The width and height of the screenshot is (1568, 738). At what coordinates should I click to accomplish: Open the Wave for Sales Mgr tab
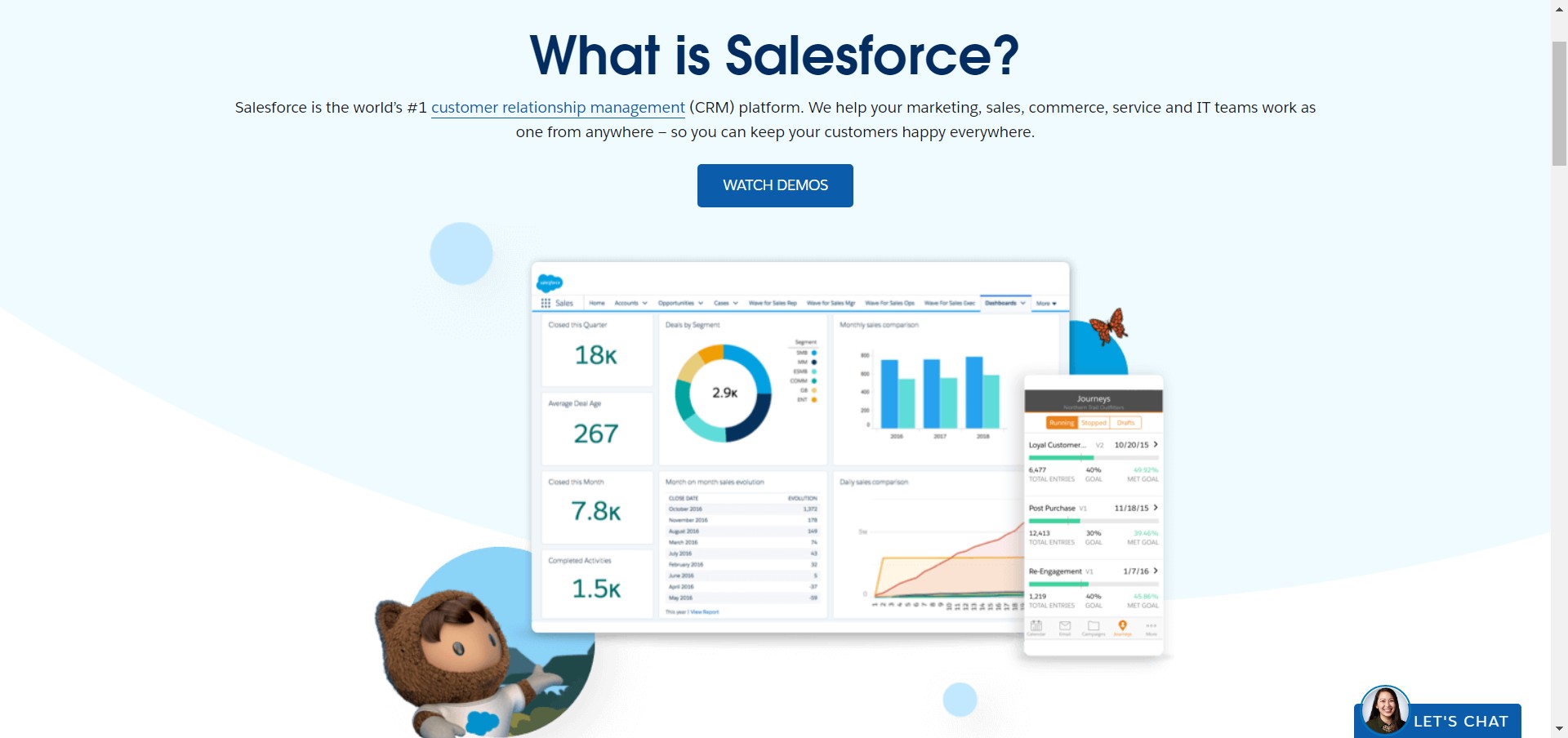[831, 303]
